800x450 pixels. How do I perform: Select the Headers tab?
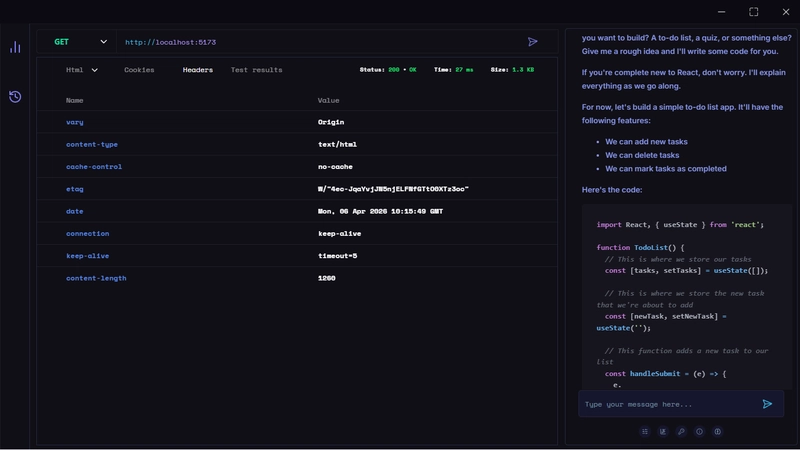(x=197, y=70)
